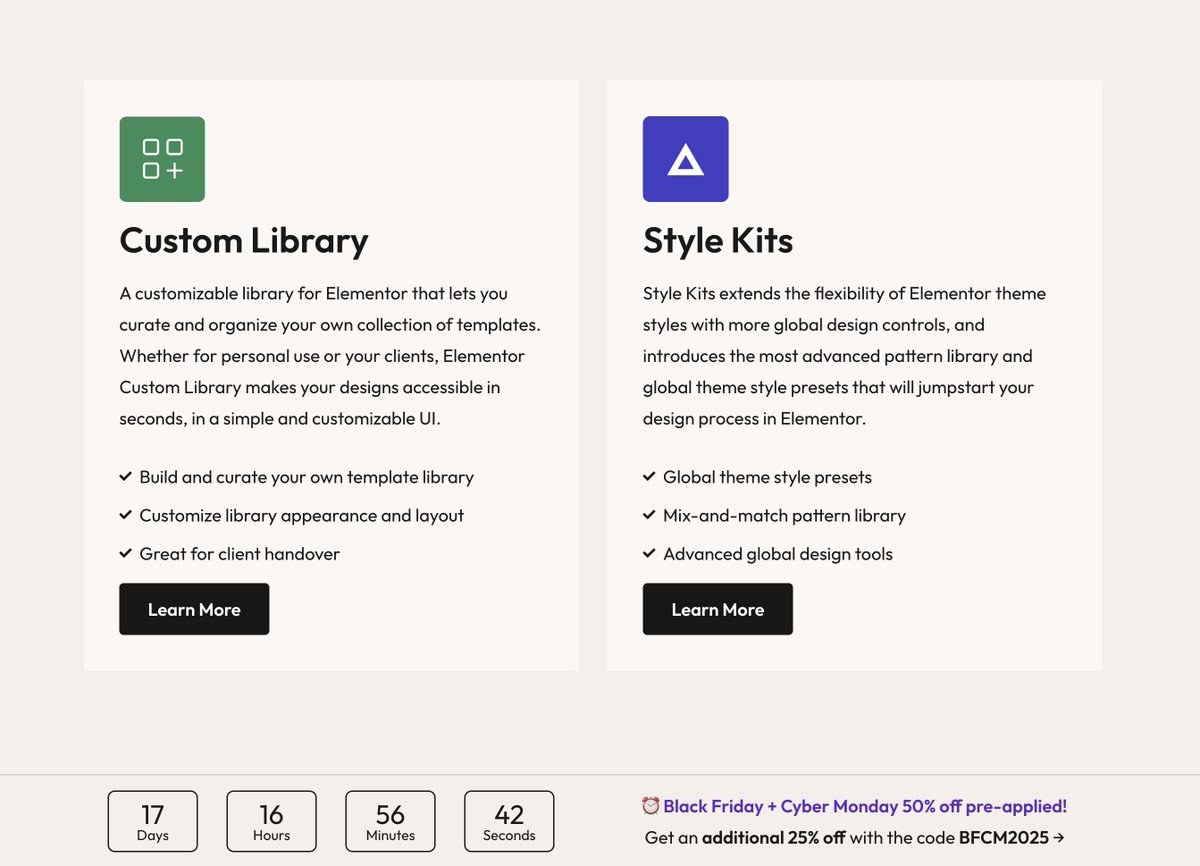
Task: Click the countdown Hours box
Action: tap(271, 821)
